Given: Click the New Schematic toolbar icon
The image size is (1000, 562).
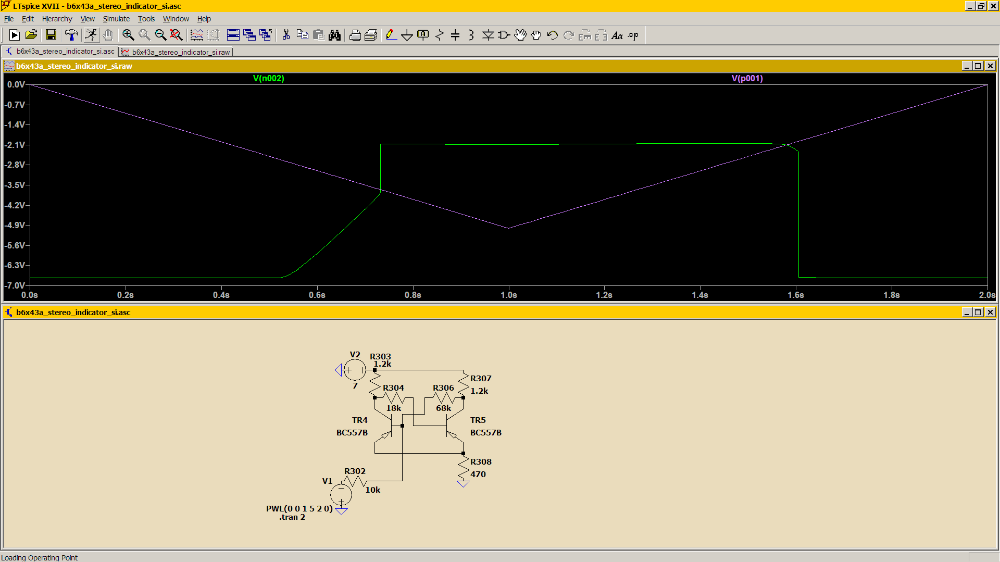Looking at the screenshot, I should [x=14, y=35].
